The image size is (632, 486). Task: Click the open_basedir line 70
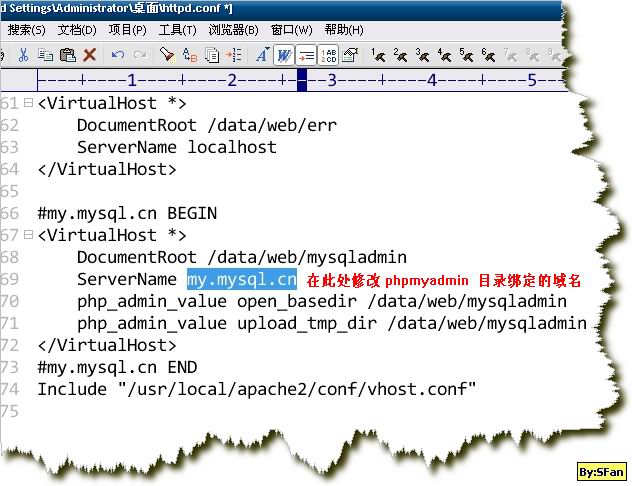pos(322,301)
